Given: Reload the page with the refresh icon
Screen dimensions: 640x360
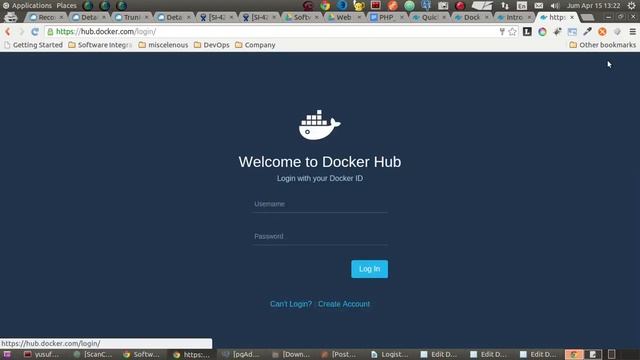Looking at the screenshot, I should click(x=35, y=31).
